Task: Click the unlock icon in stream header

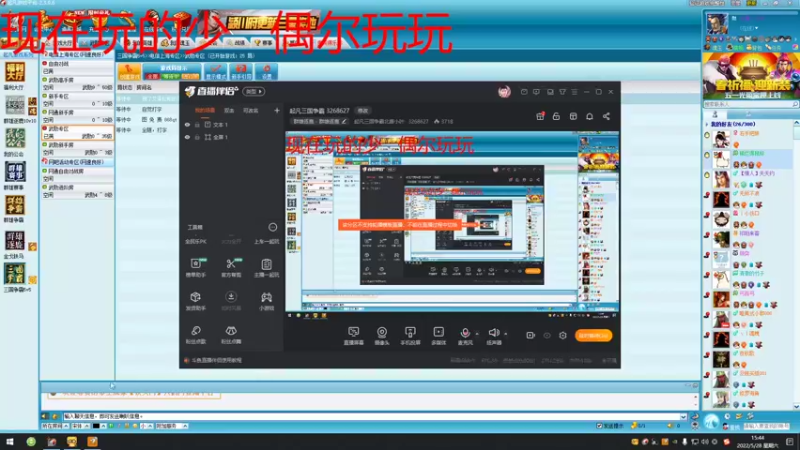Action: pyautogui.click(x=556, y=116)
